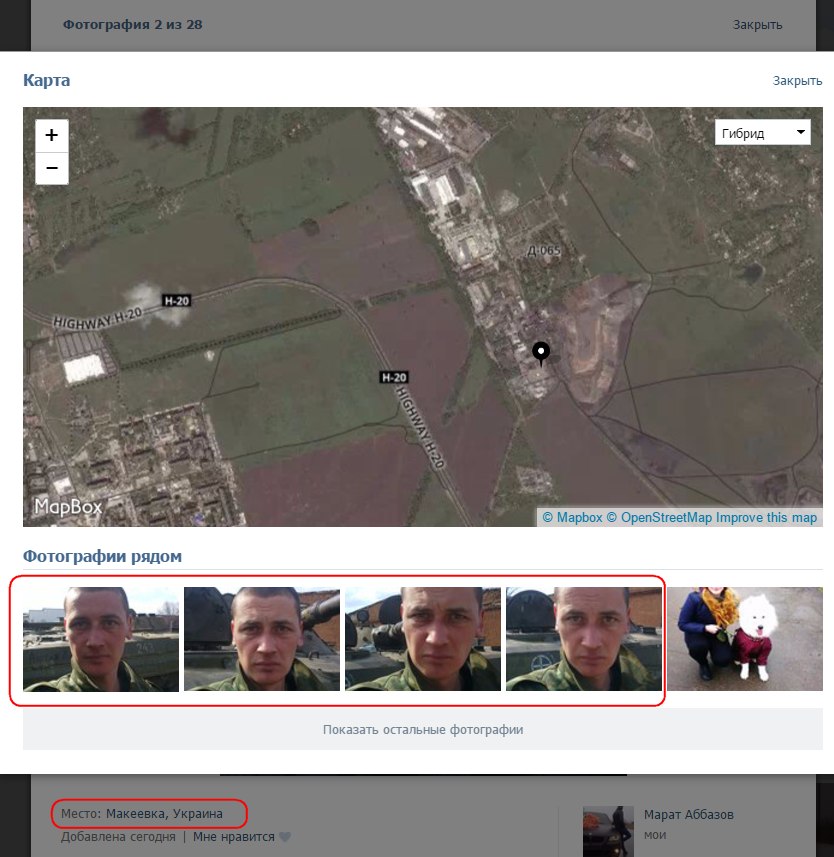The height and width of the screenshot is (857, 834).
Task: Open the © Mapbox attribution link
Action: [x=573, y=518]
